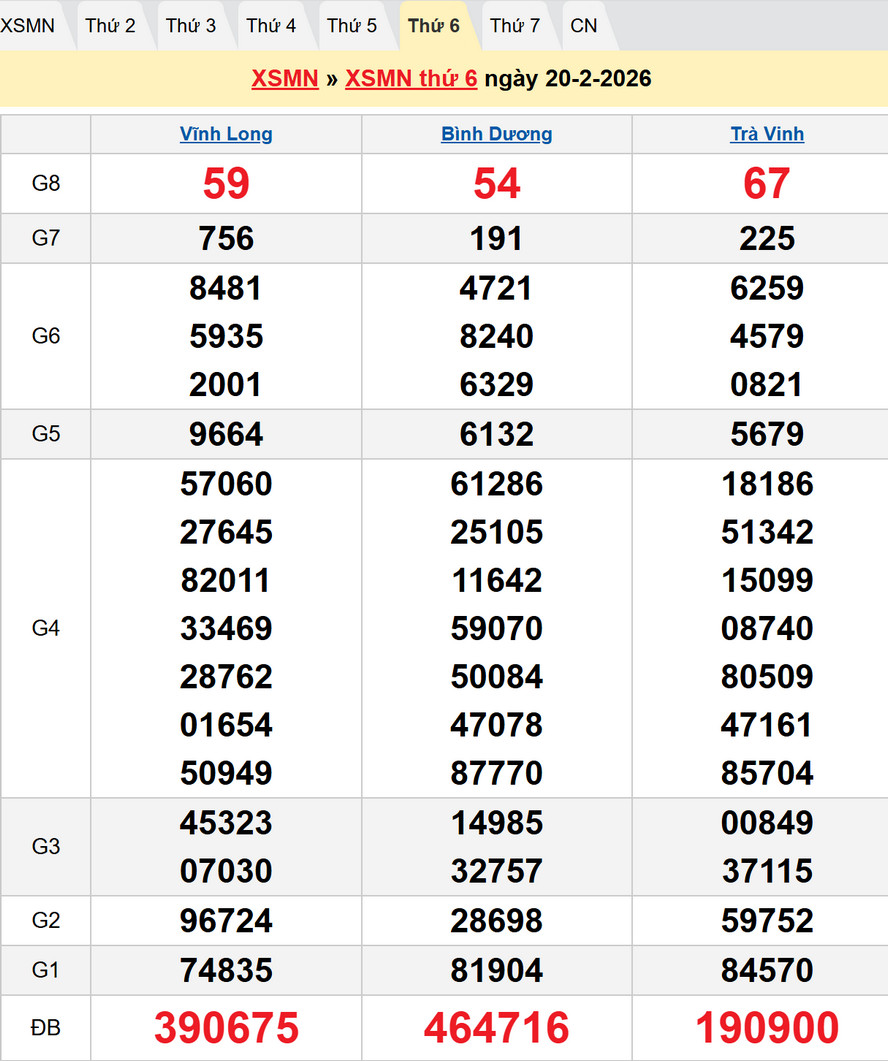Click the active Thứ 6 tab
The image size is (888, 1061).
point(434,25)
